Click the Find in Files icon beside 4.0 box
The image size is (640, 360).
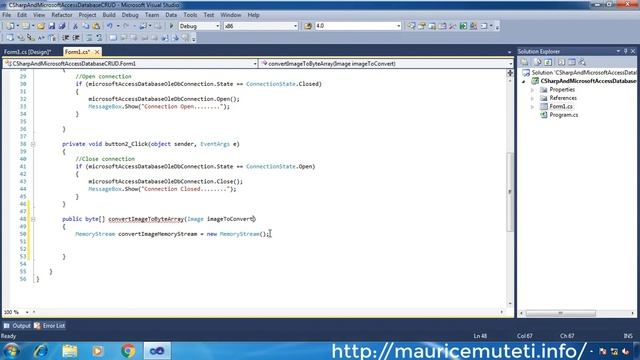click(308, 26)
